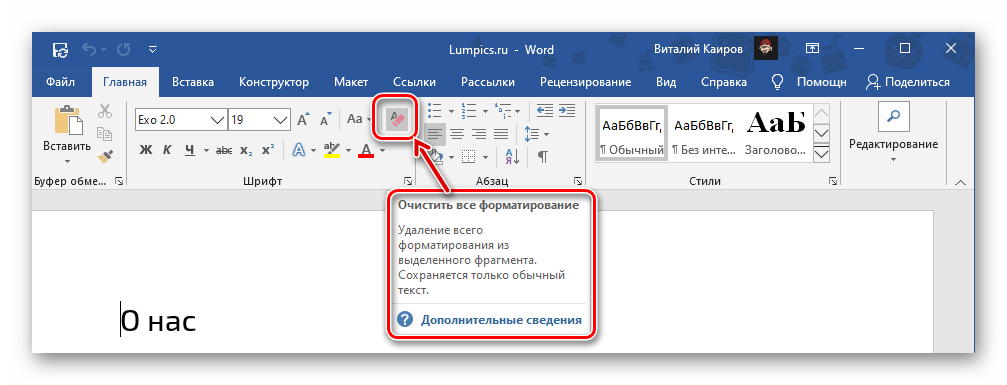Switch to Вставка tab
The image size is (1007, 385).
(x=193, y=82)
